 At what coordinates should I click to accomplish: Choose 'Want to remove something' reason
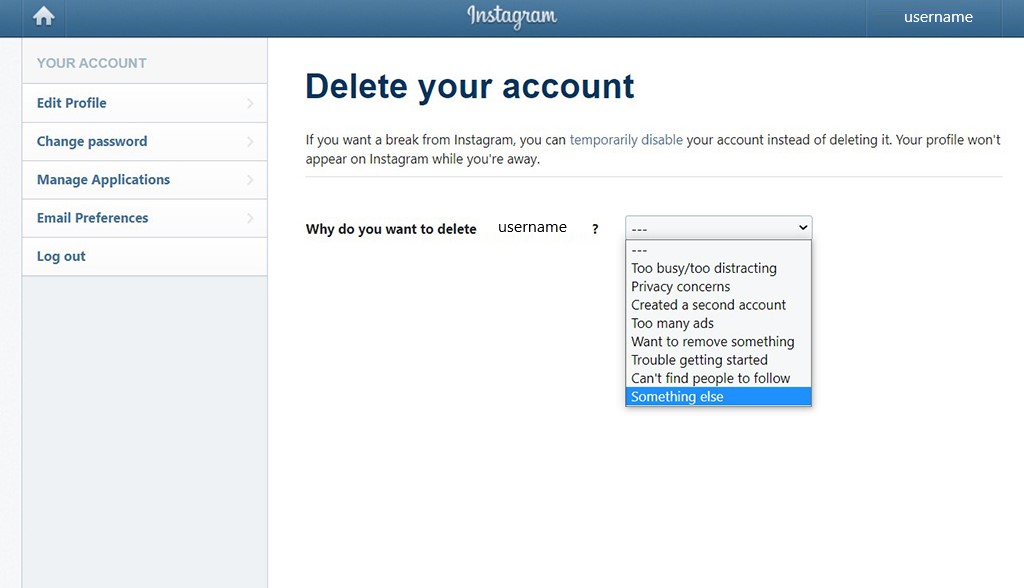coord(718,342)
